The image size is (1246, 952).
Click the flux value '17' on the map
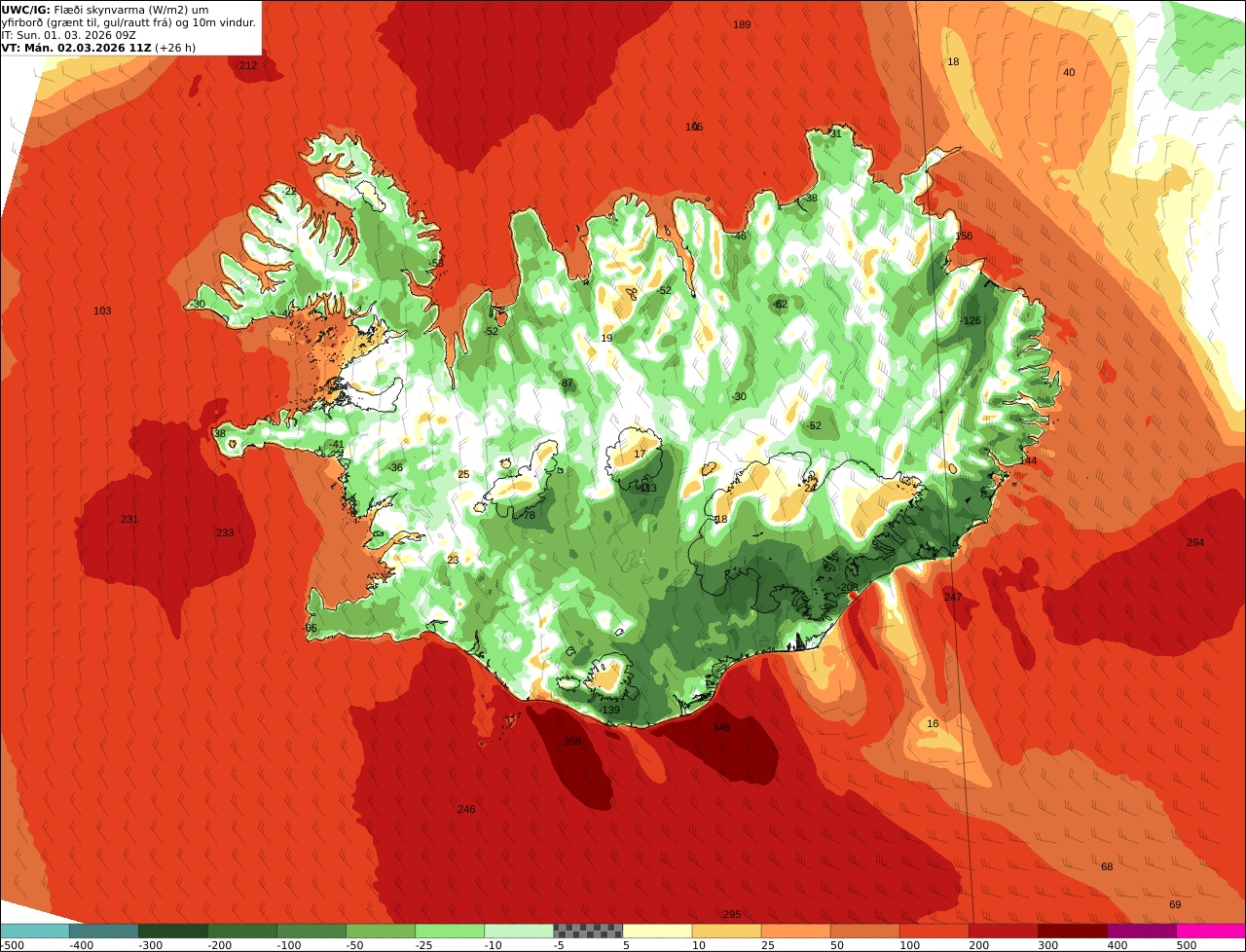pos(640,454)
